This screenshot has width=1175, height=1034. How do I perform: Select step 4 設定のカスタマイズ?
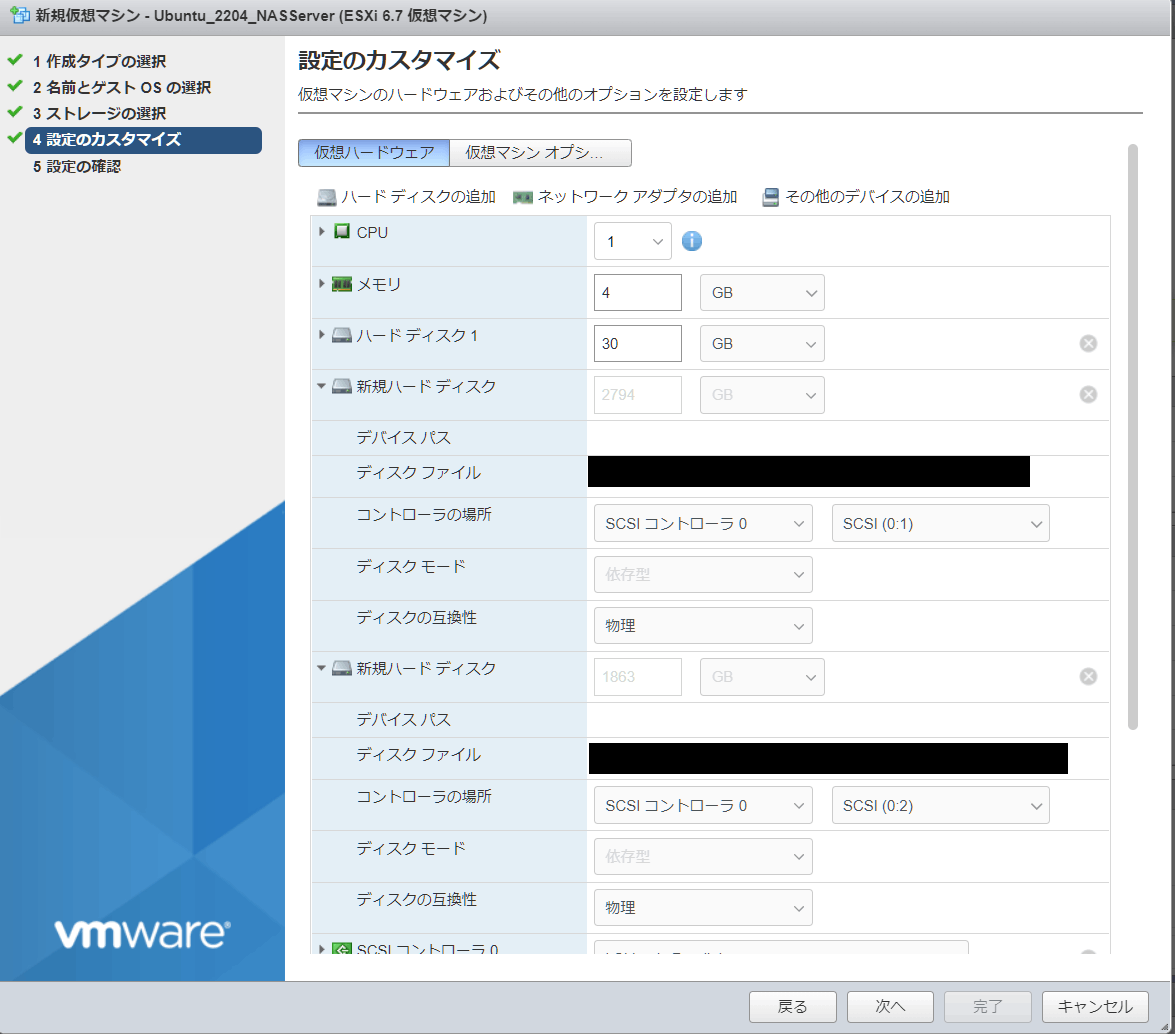pos(143,140)
